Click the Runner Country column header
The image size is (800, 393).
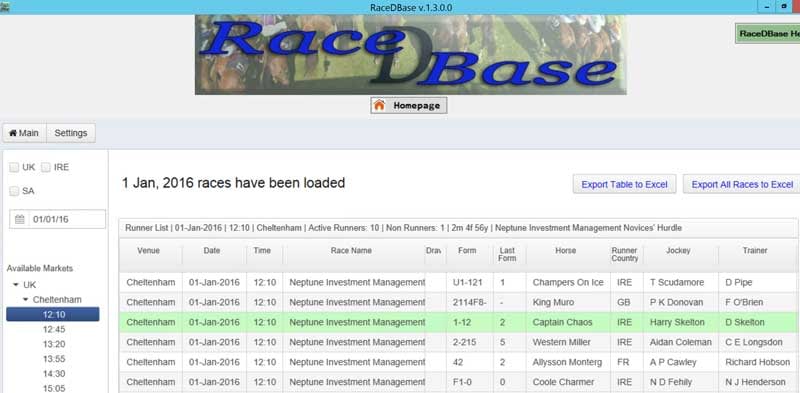(627, 254)
